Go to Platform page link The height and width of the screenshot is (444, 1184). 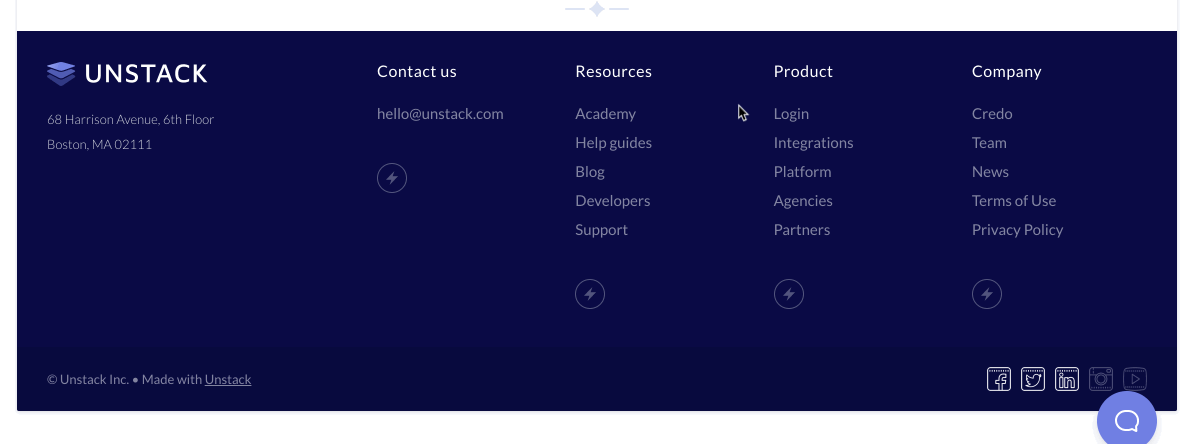point(802,172)
